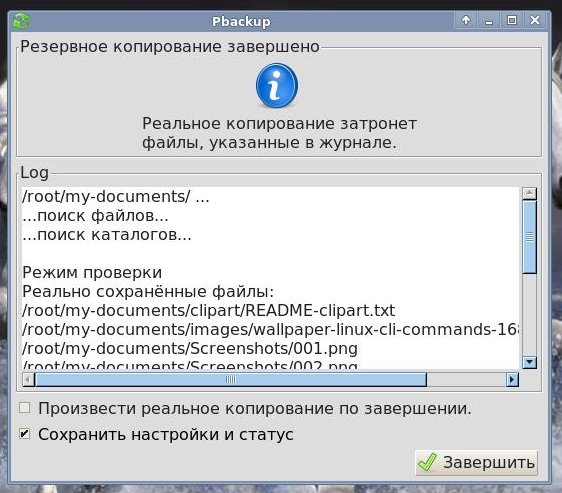Click log line '/root/my-documents/ ...'
Viewport: 562px width, 493px height.
pyautogui.click(x=116, y=196)
